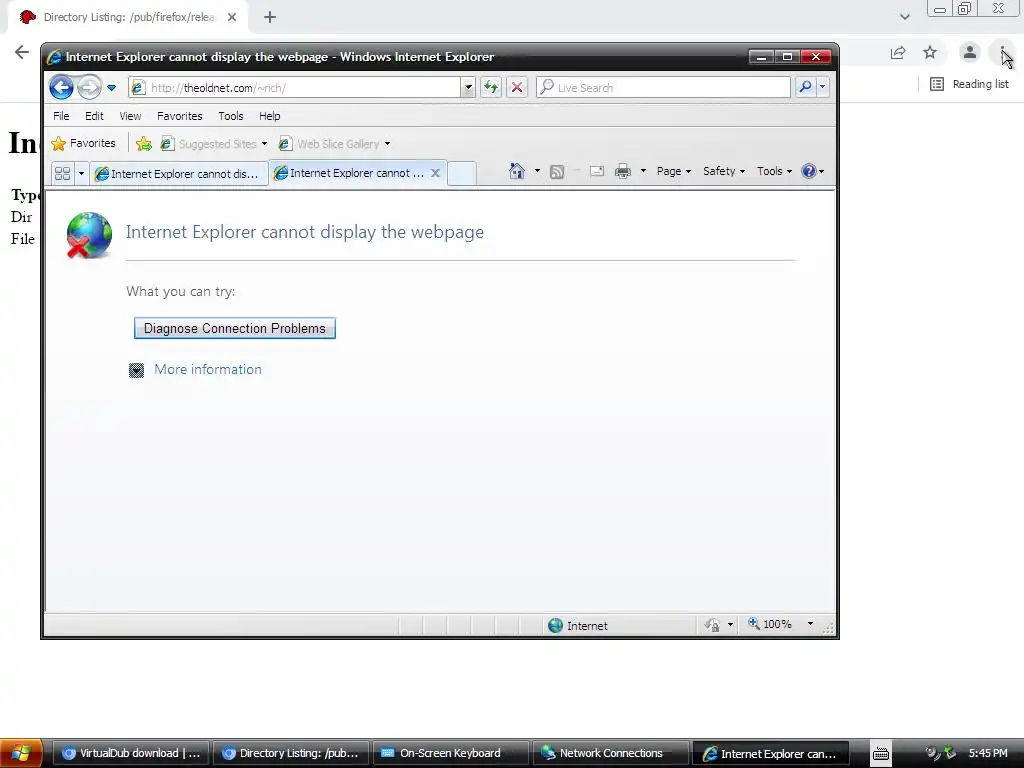Open Quick Tabs grid icon

point(63,173)
